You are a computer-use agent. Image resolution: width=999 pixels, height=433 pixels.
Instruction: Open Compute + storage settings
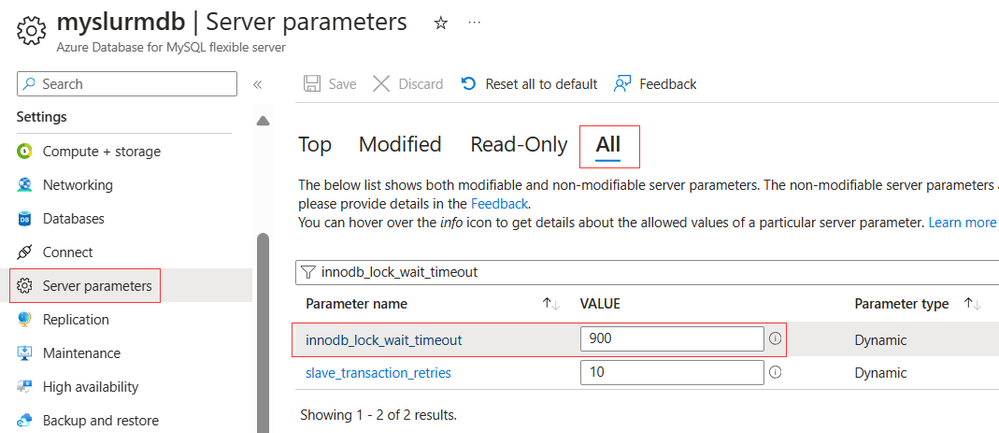101,152
